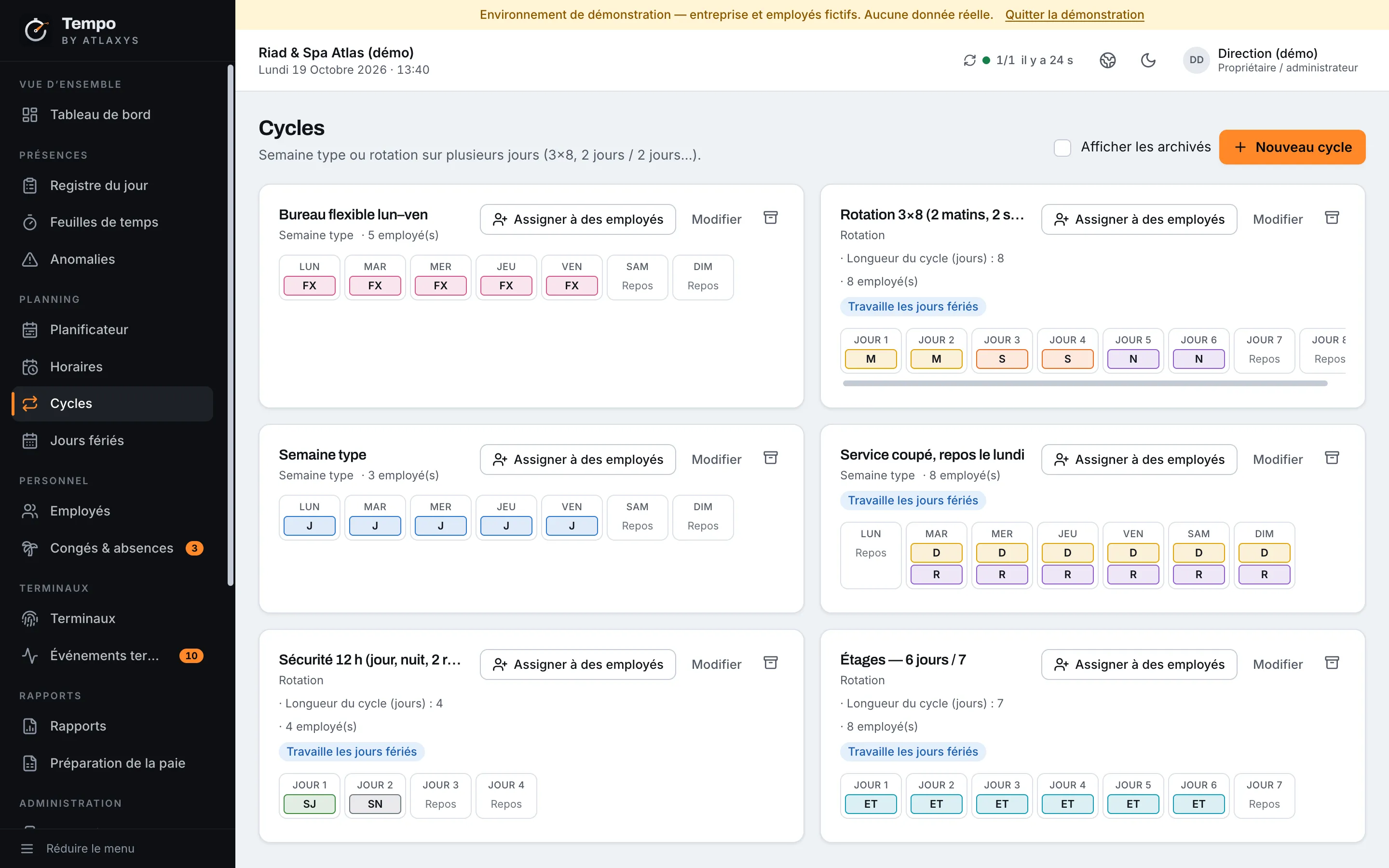The width and height of the screenshot is (1389, 868).
Task: Archive the Bureau flexible lun–ven cycle
Action: click(771, 218)
